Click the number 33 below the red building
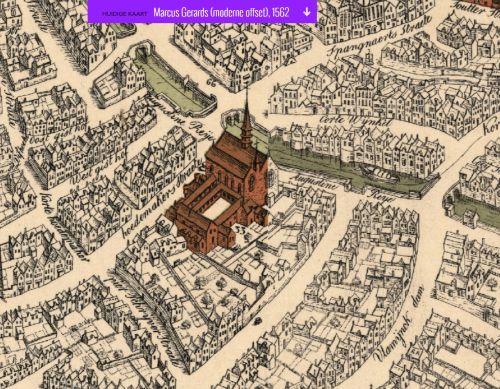Image resolution: width=500 pixels, height=389 pixels. 240,229
